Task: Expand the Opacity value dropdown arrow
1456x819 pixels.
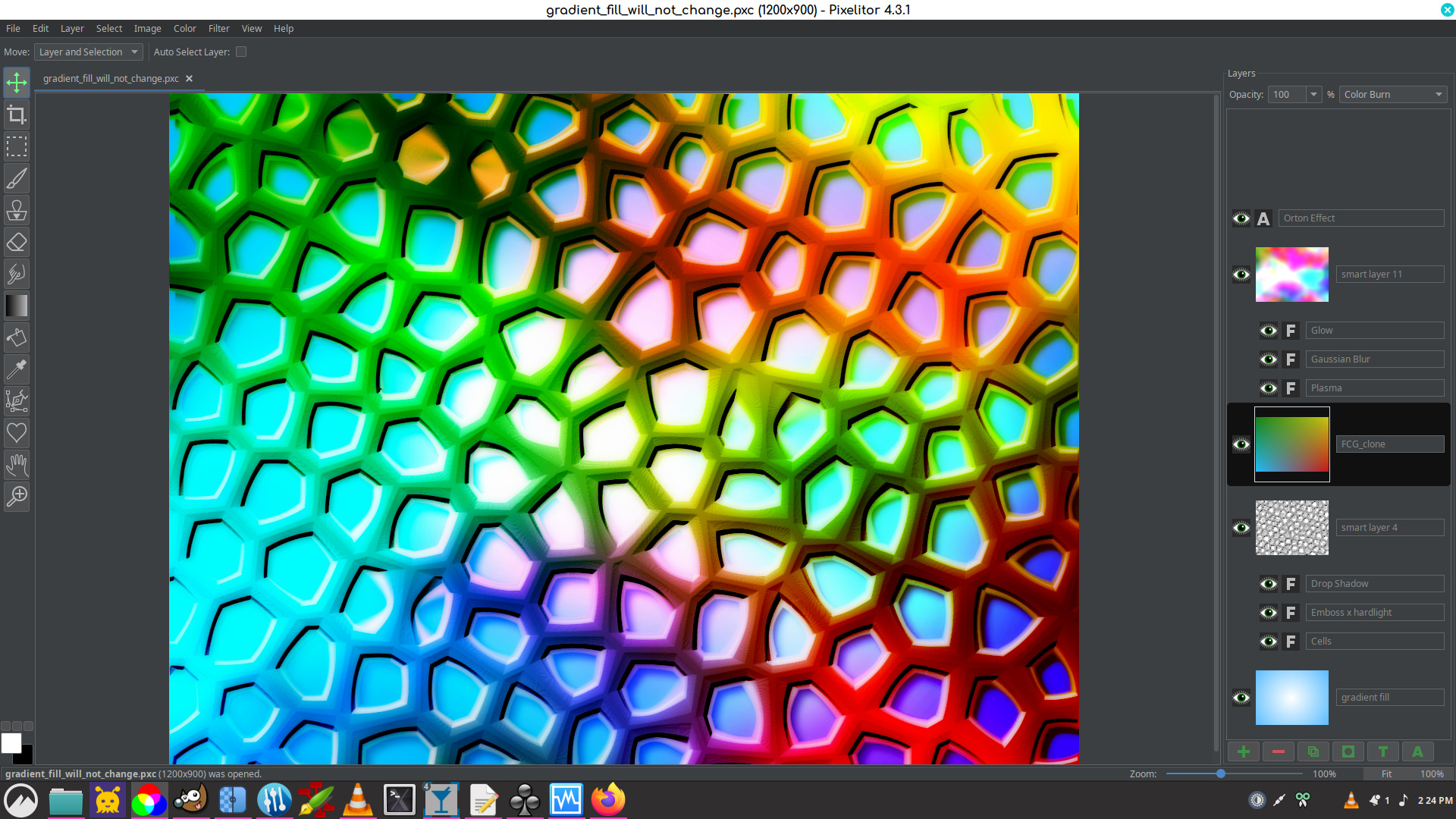Action: tap(1314, 95)
